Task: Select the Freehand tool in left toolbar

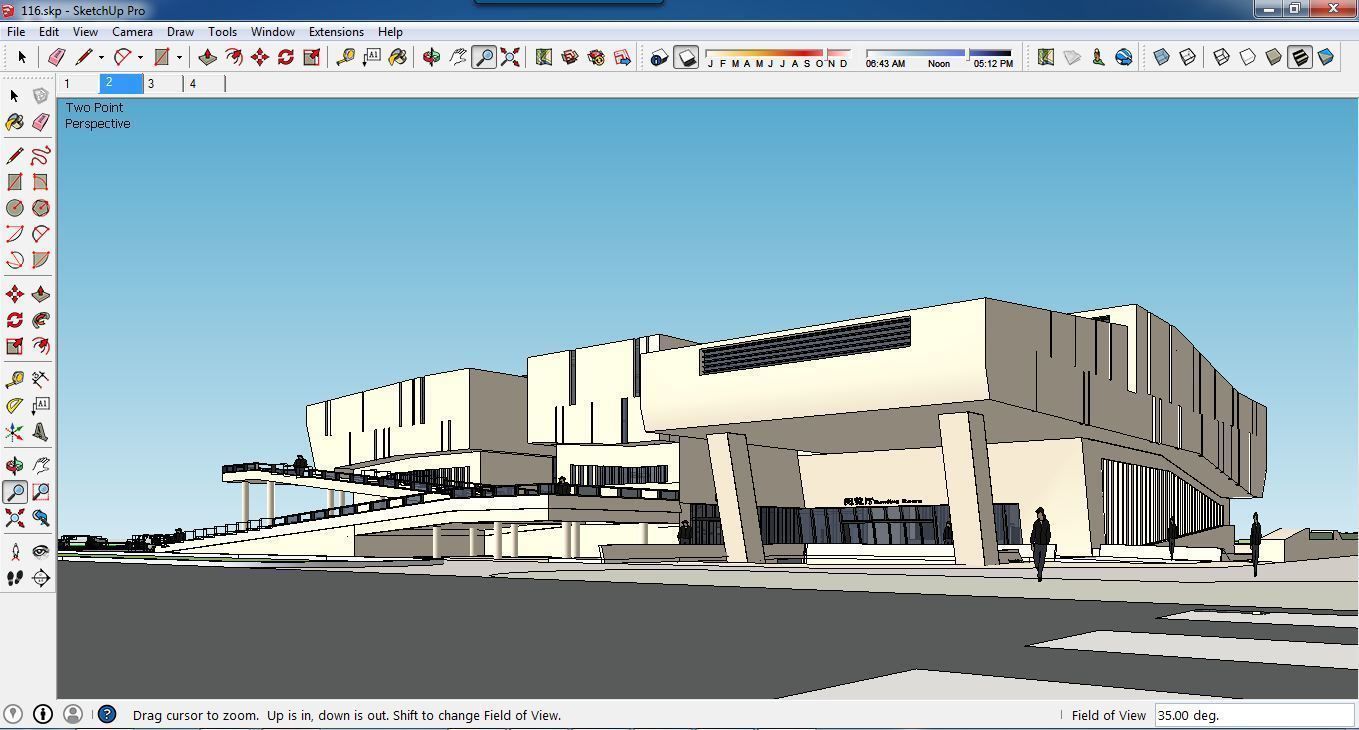Action: pos(40,156)
